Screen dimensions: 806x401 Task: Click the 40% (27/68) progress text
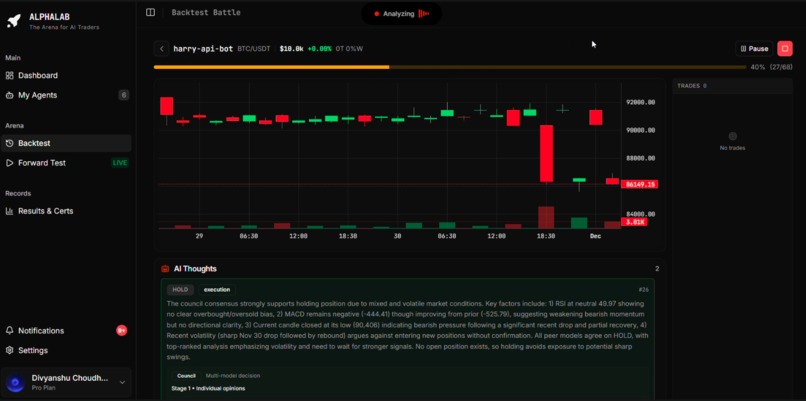(771, 67)
